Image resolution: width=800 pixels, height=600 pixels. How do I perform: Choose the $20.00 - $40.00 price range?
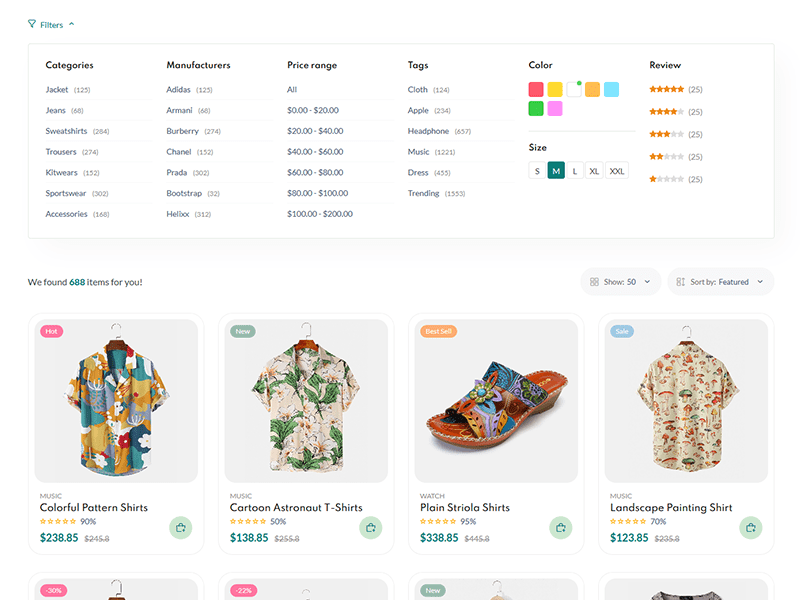(315, 131)
